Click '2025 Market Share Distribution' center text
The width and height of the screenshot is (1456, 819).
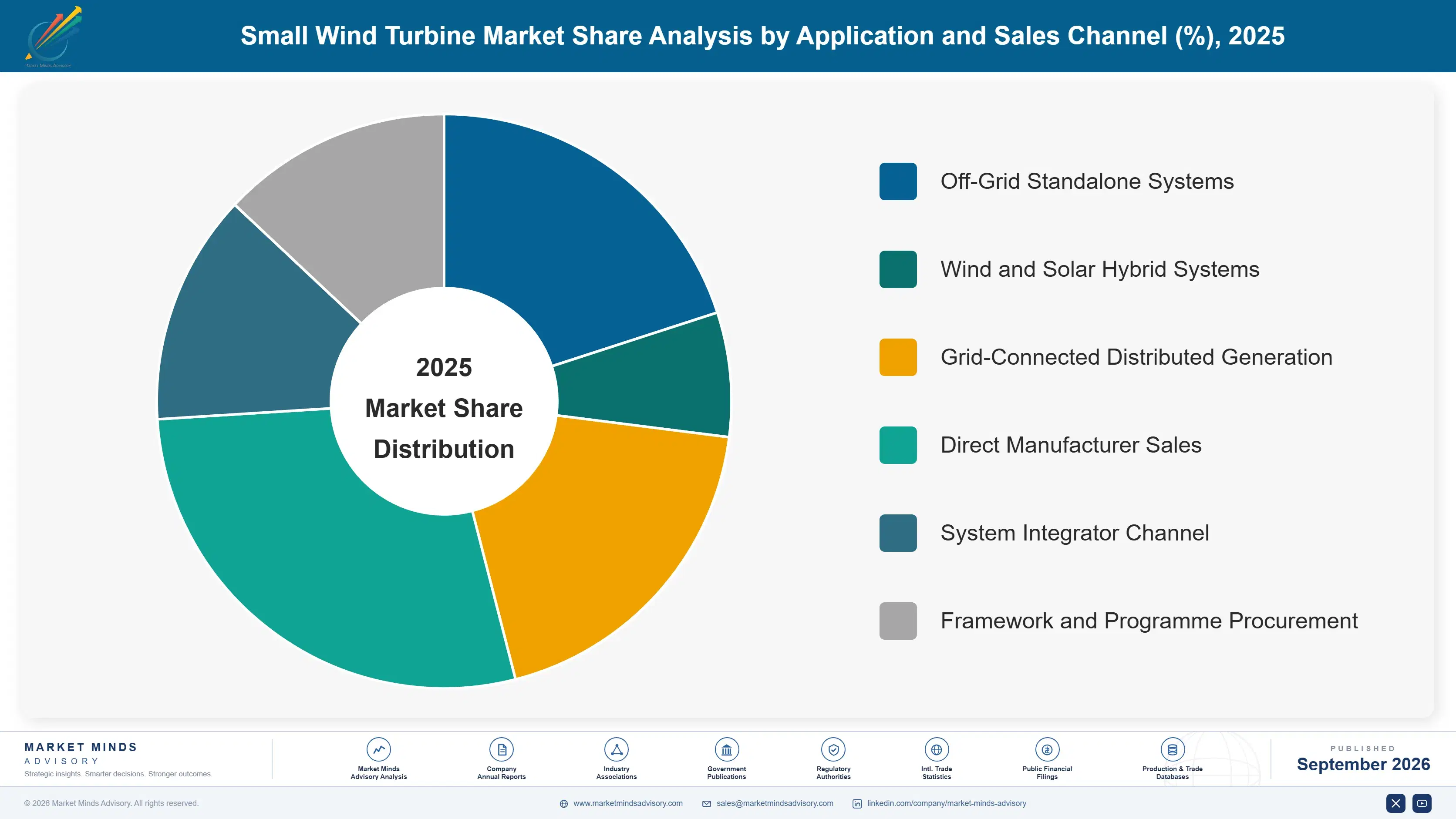pos(444,408)
